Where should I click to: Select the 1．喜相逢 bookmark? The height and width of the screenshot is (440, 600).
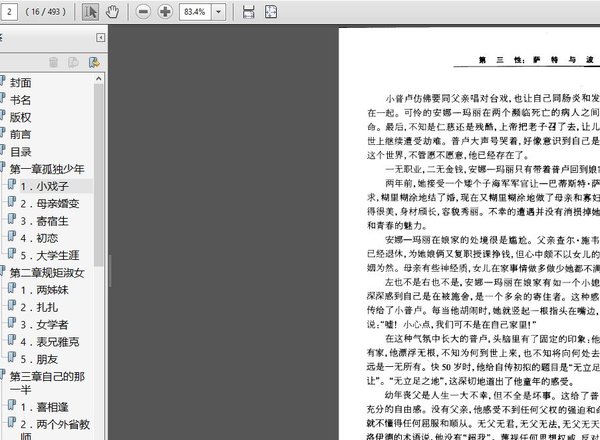click(44, 407)
